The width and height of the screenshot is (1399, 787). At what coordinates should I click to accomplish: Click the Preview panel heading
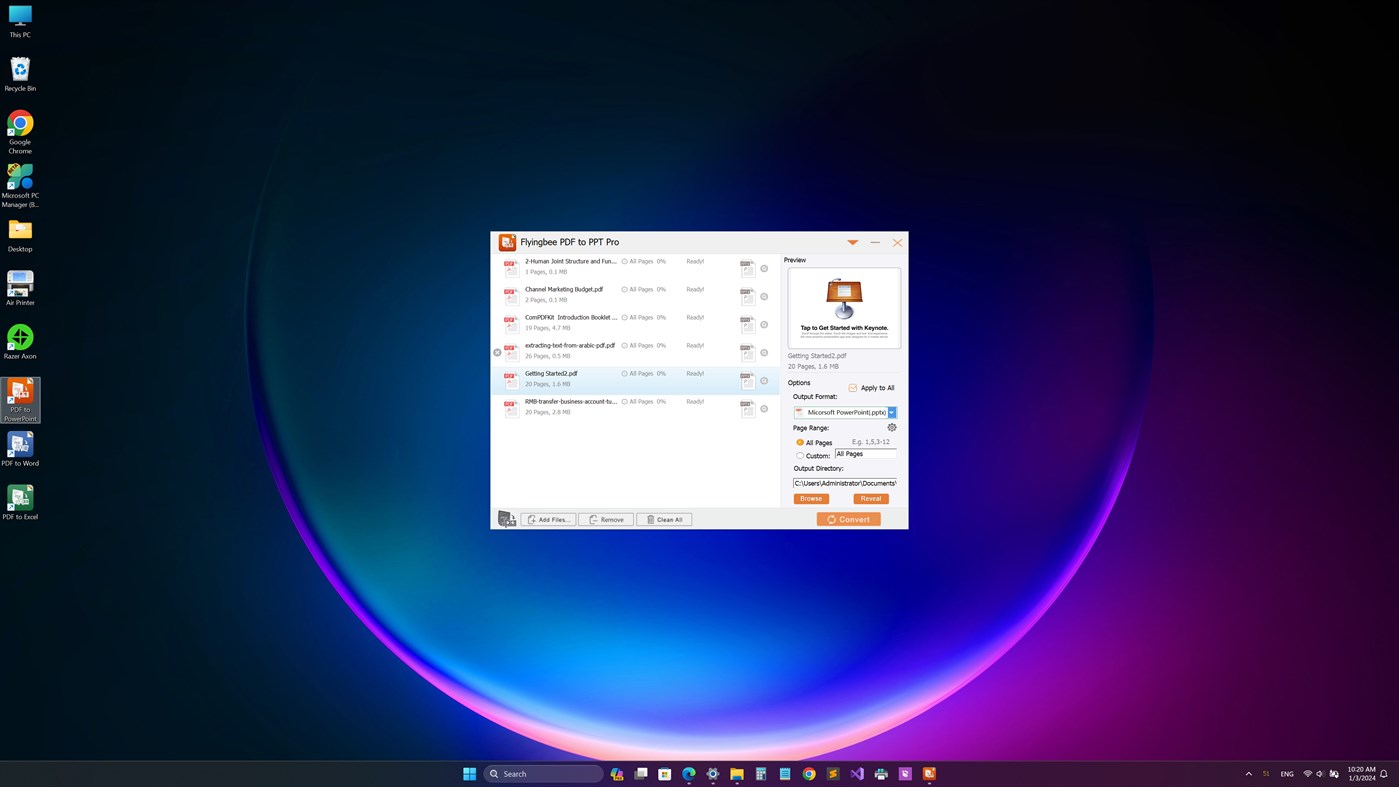(795, 259)
